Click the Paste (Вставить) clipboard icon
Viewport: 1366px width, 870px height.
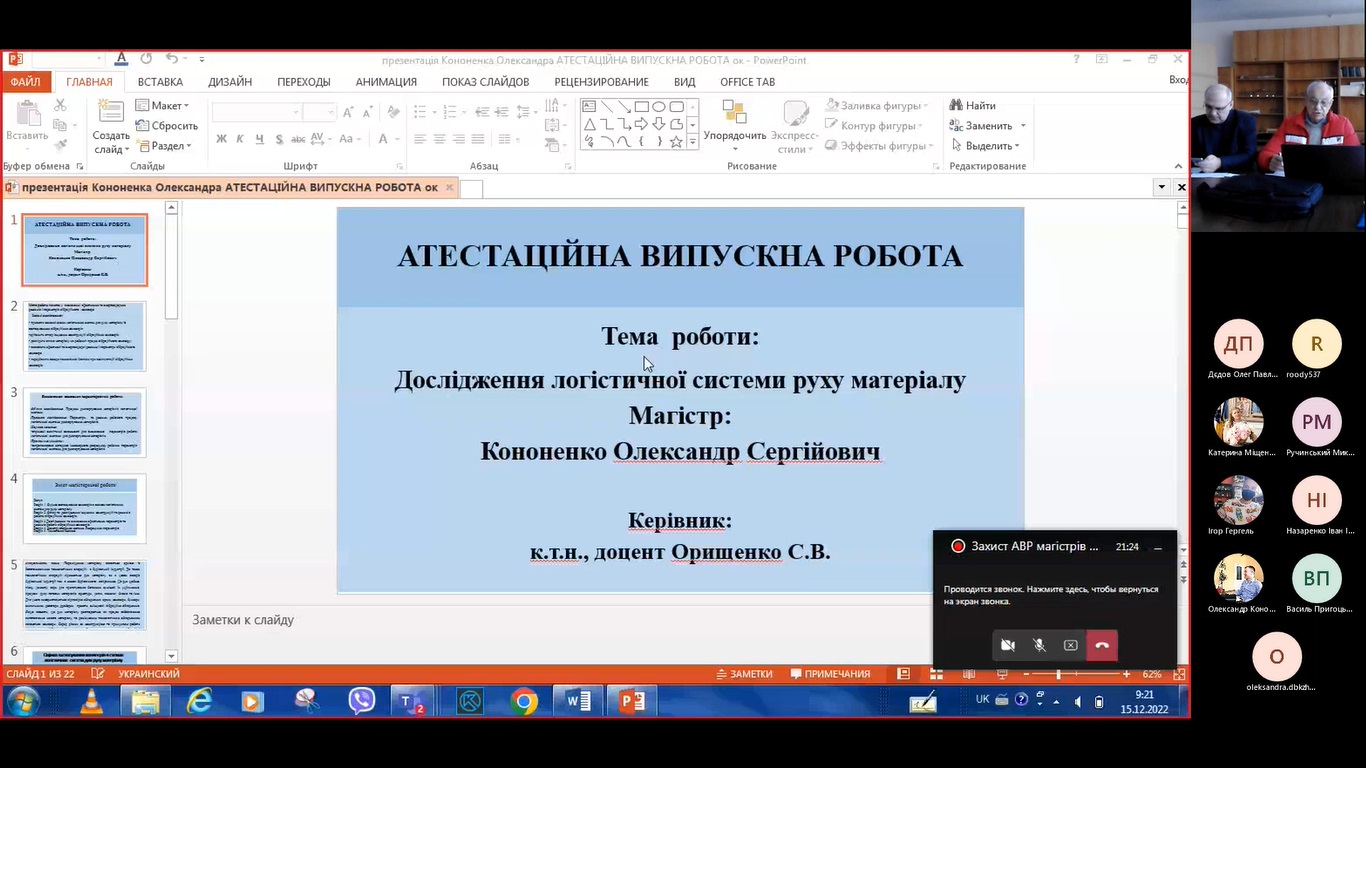coord(27,115)
